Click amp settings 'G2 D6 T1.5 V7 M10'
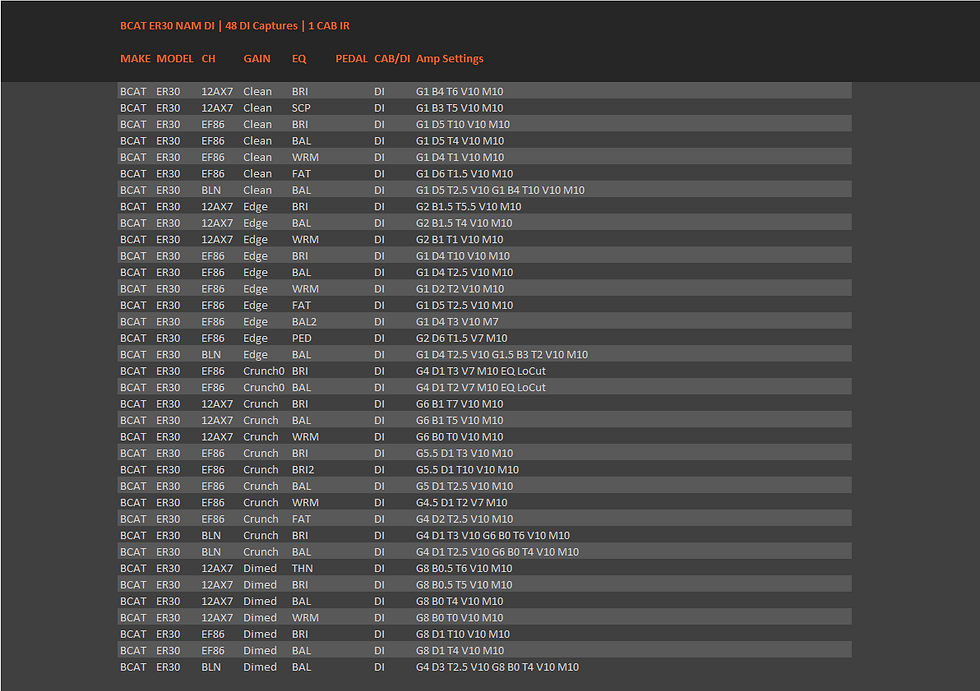Image resolution: width=980 pixels, height=691 pixels. point(462,339)
